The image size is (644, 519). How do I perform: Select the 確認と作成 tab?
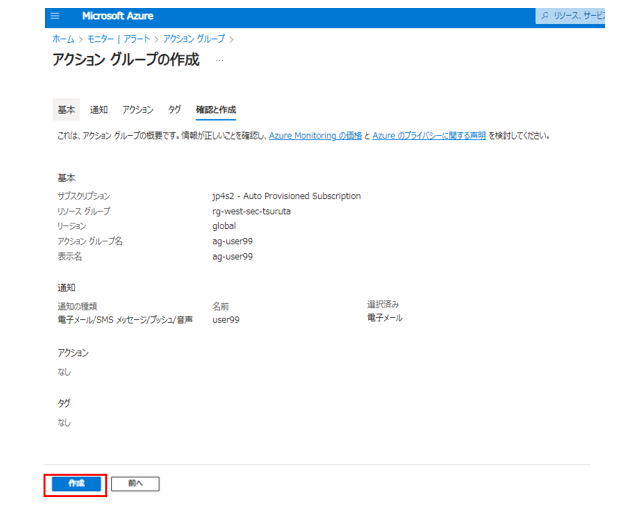click(216, 110)
